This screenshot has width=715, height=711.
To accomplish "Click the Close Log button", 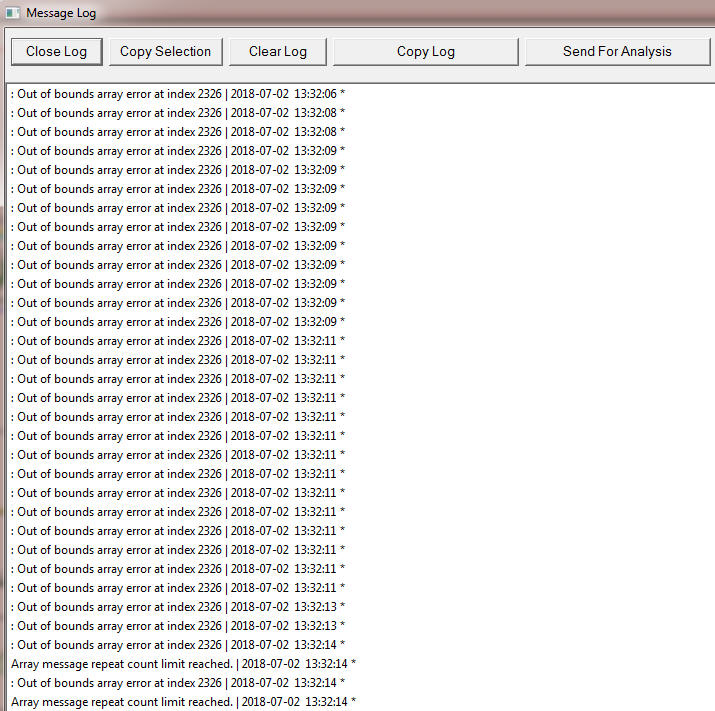I will 57,52.
